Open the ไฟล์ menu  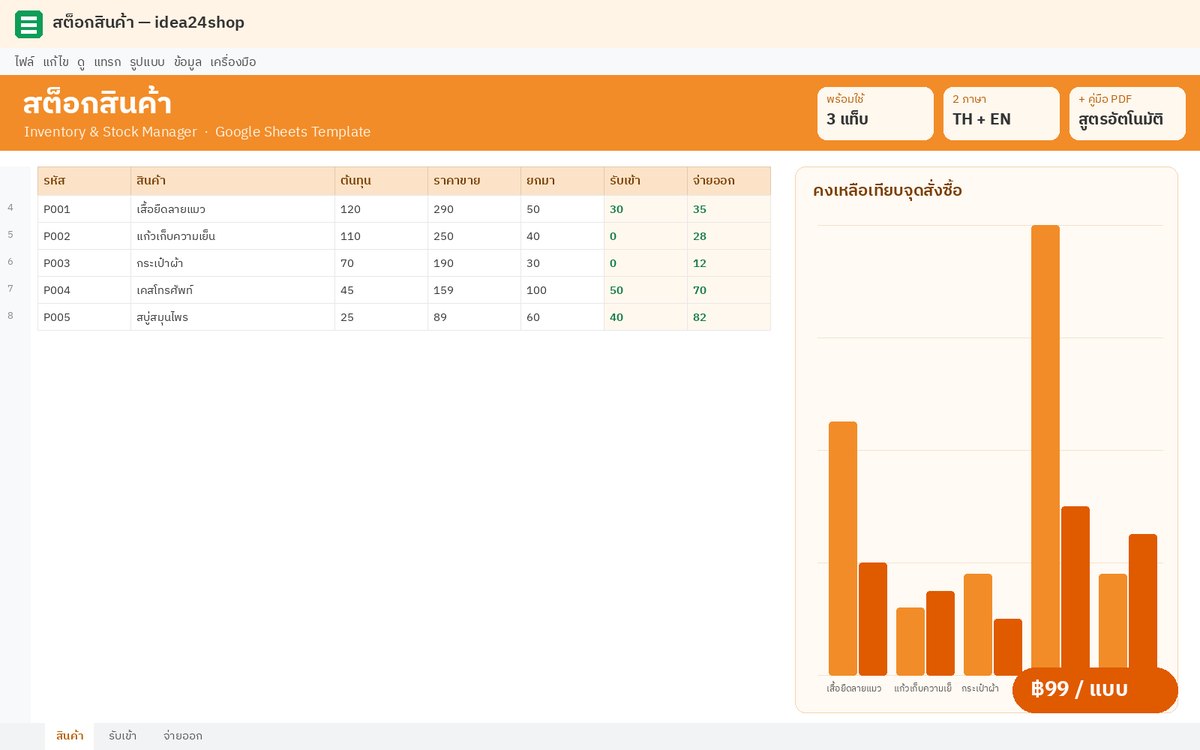point(24,62)
